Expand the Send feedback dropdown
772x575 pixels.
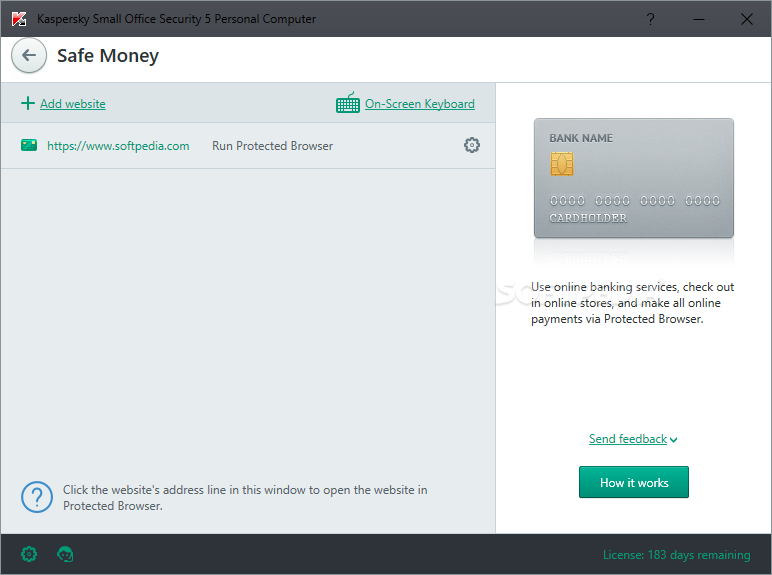click(x=633, y=439)
